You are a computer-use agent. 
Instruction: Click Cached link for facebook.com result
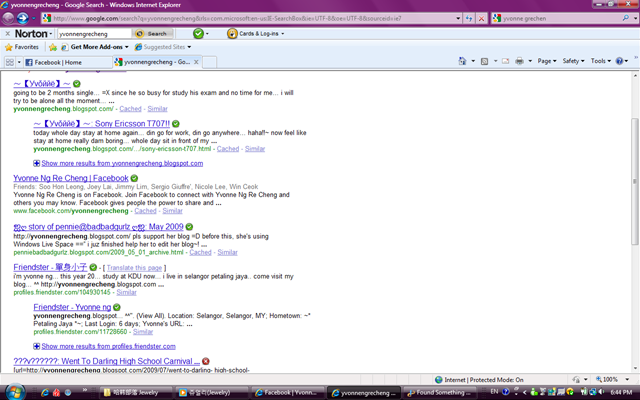tap(145, 211)
